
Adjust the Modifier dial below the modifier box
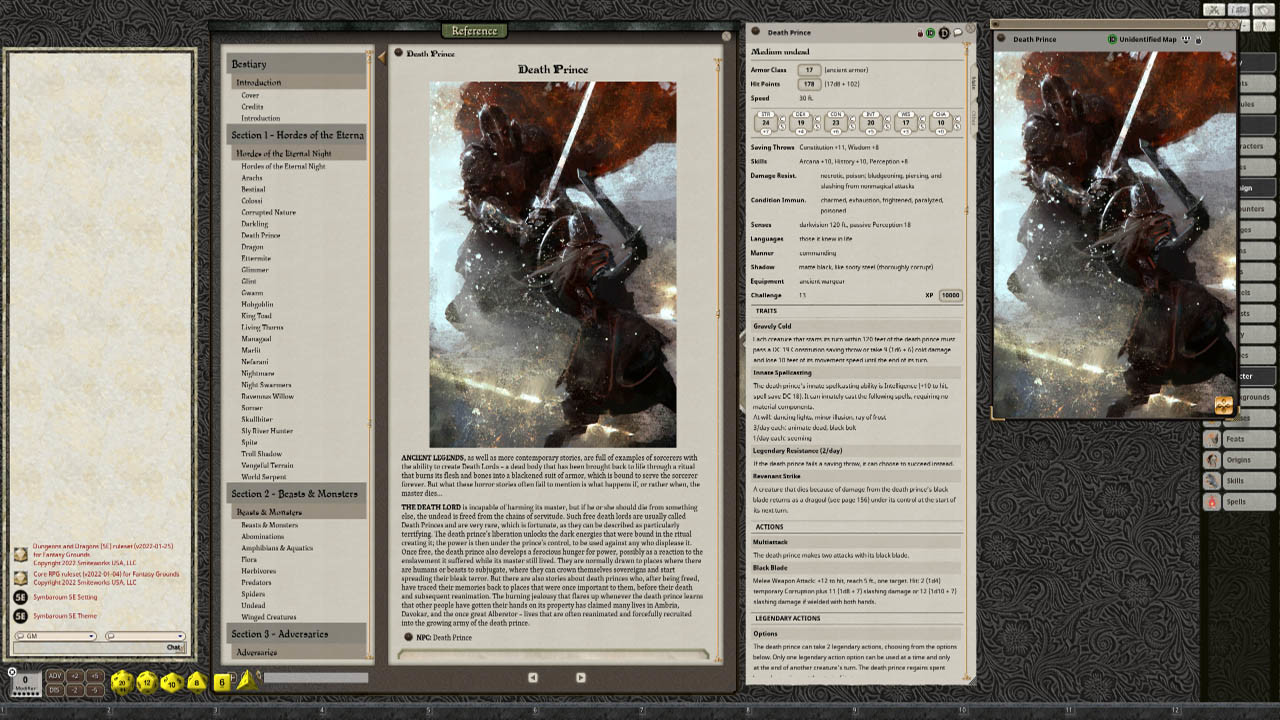coord(24,695)
